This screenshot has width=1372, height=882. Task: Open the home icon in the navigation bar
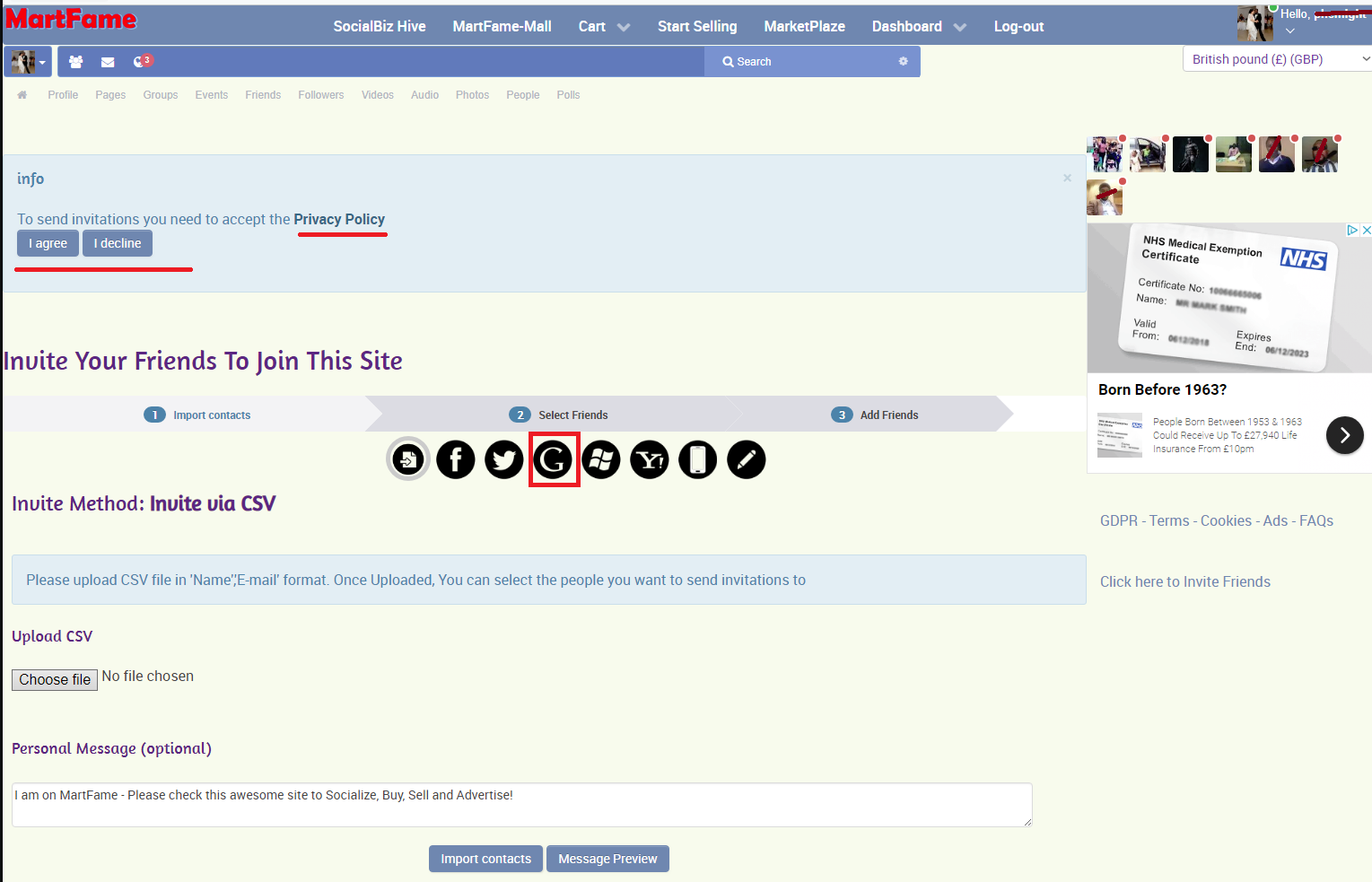click(x=22, y=94)
